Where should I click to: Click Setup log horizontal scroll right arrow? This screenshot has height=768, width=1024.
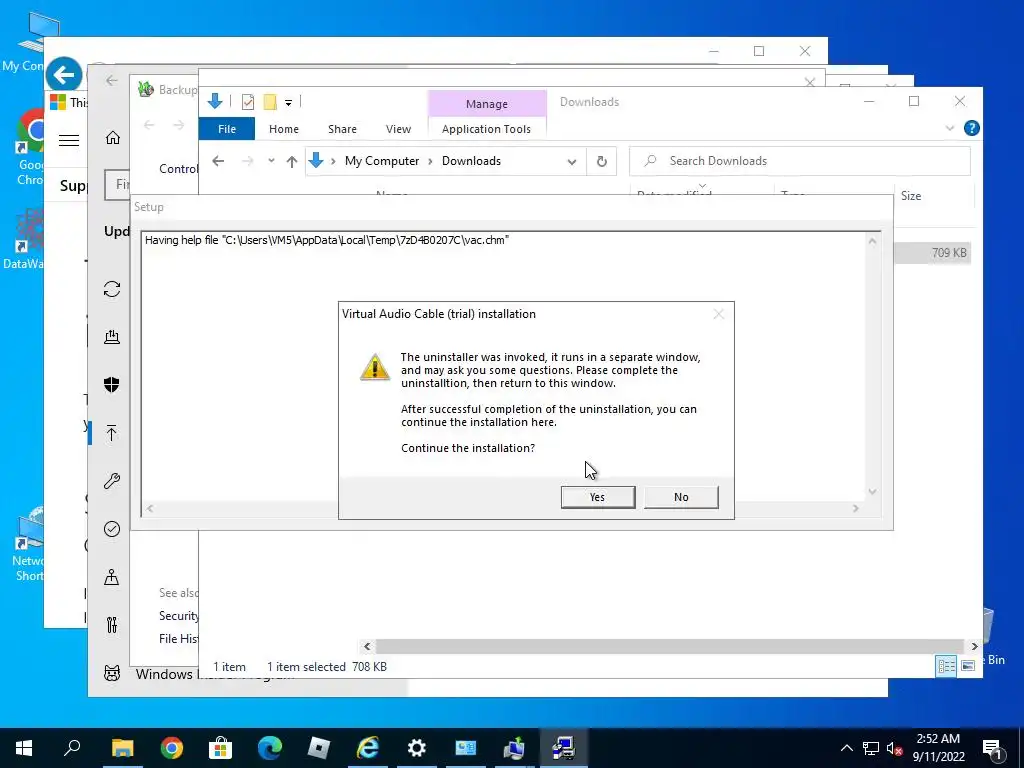click(x=856, y=508)
